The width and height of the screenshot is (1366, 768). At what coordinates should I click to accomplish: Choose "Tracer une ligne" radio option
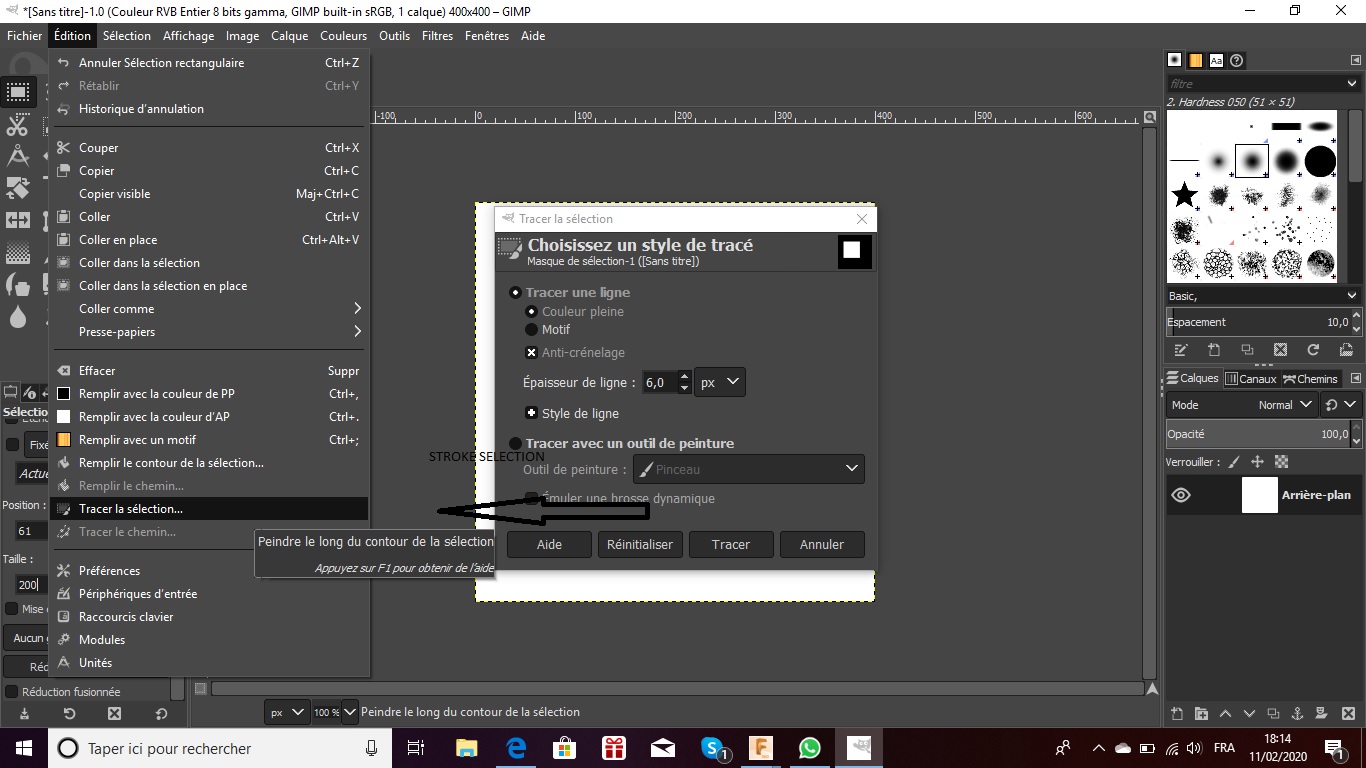(x=515, y=293)
